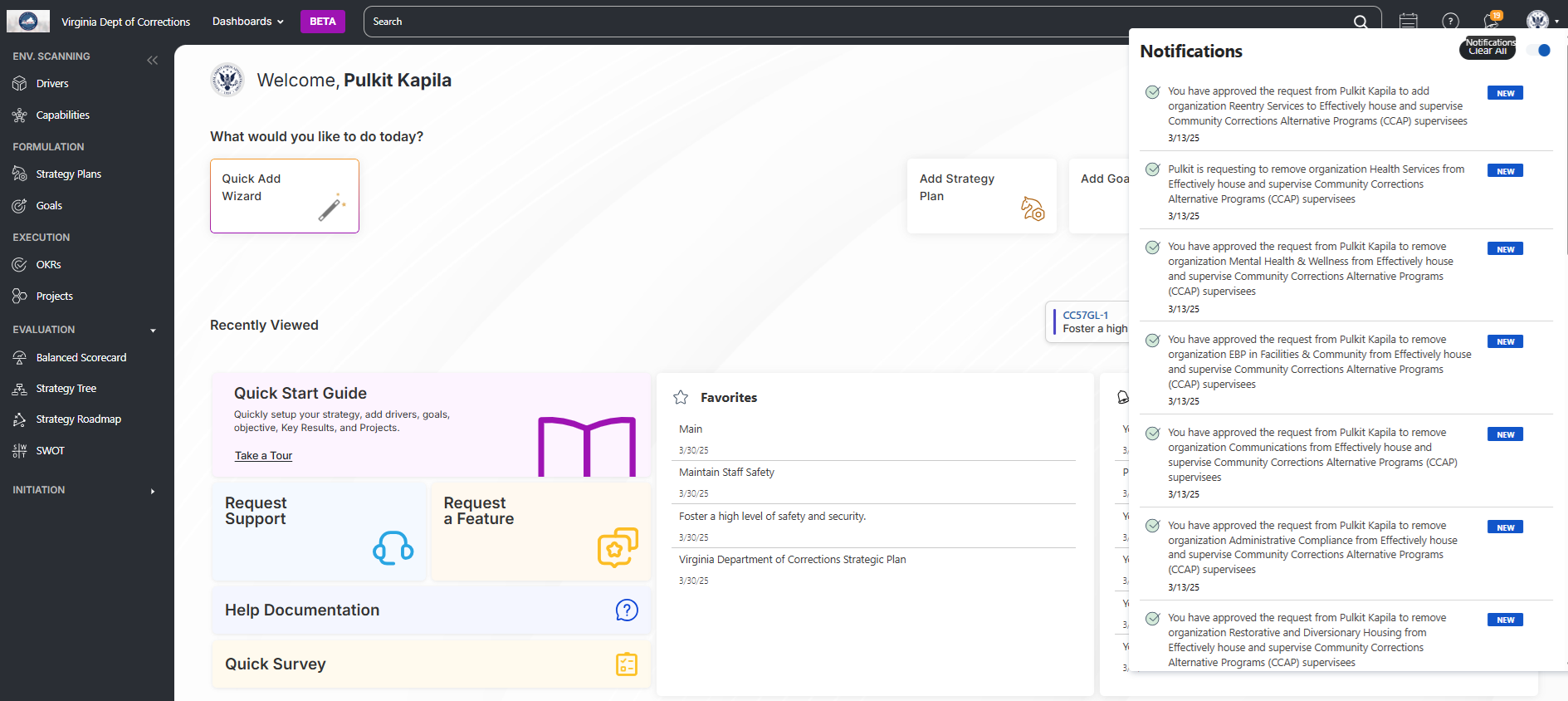Viewport: 1568px width, 701px height.
Task: Click the search magnifier icon
Action: tap(1360, 22)
